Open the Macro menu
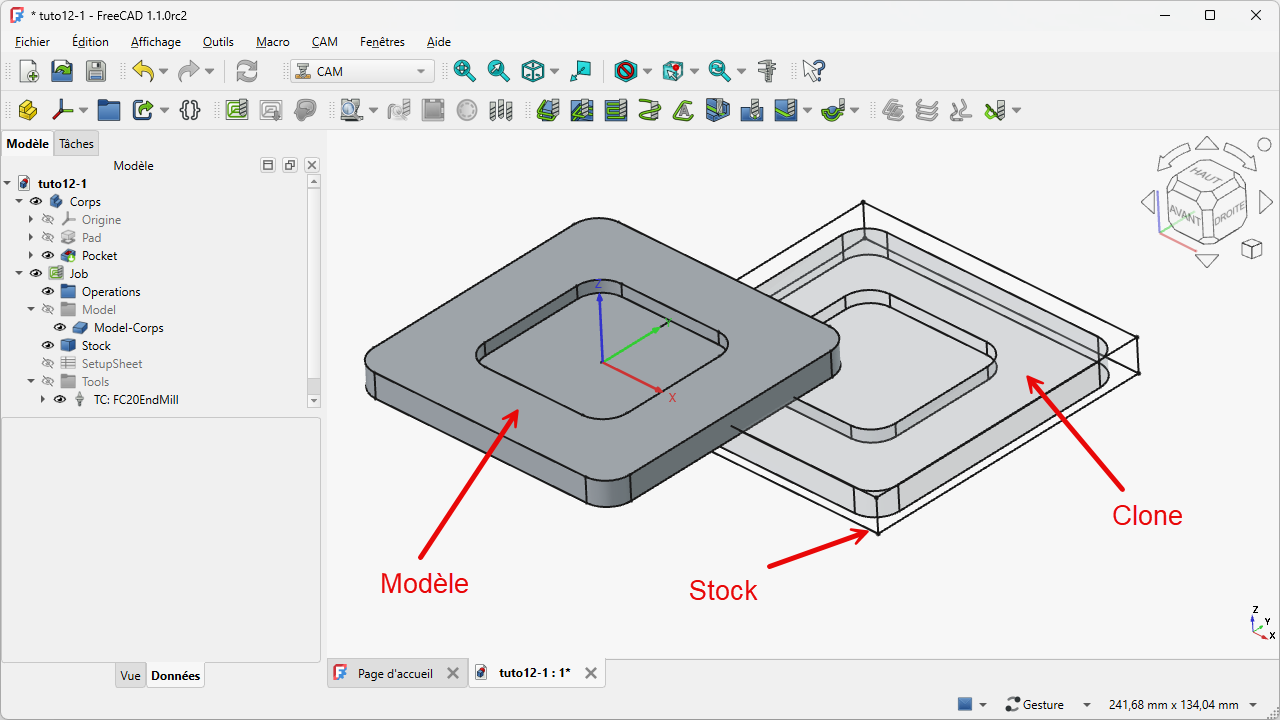The image size is (1280, 720). click(x=272, y=42)
